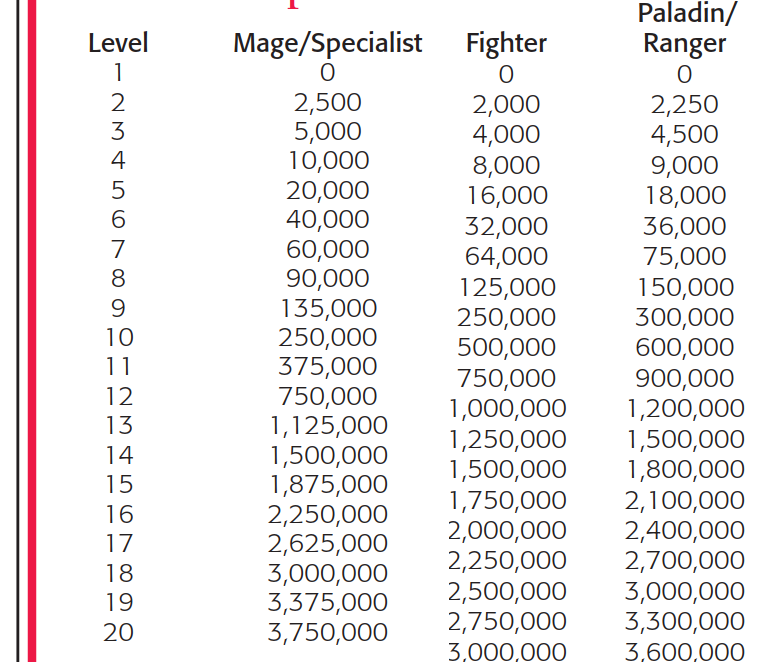Select the 90,000 Mage/Specialist value
Screen dimensions: 763x662
[327, 278]
